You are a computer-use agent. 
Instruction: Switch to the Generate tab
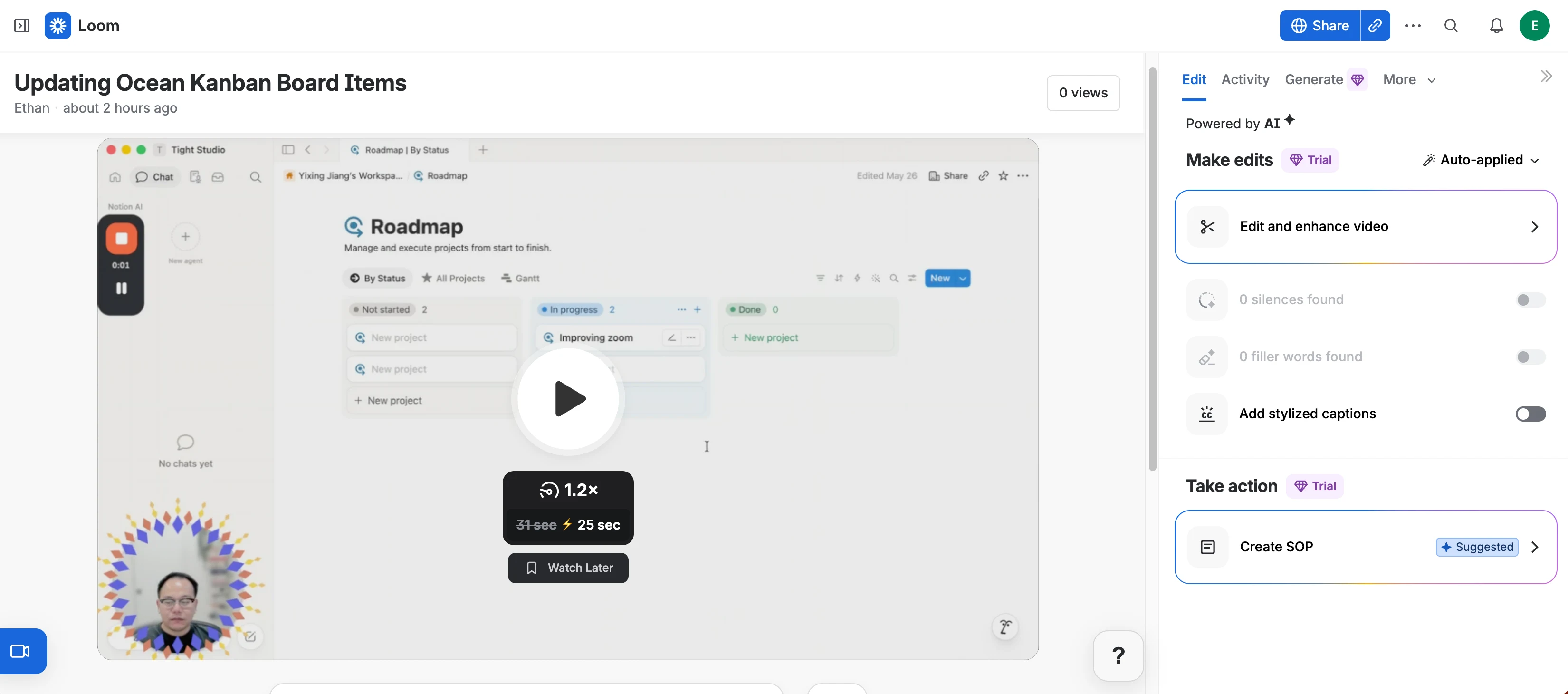pos(1314,80)
